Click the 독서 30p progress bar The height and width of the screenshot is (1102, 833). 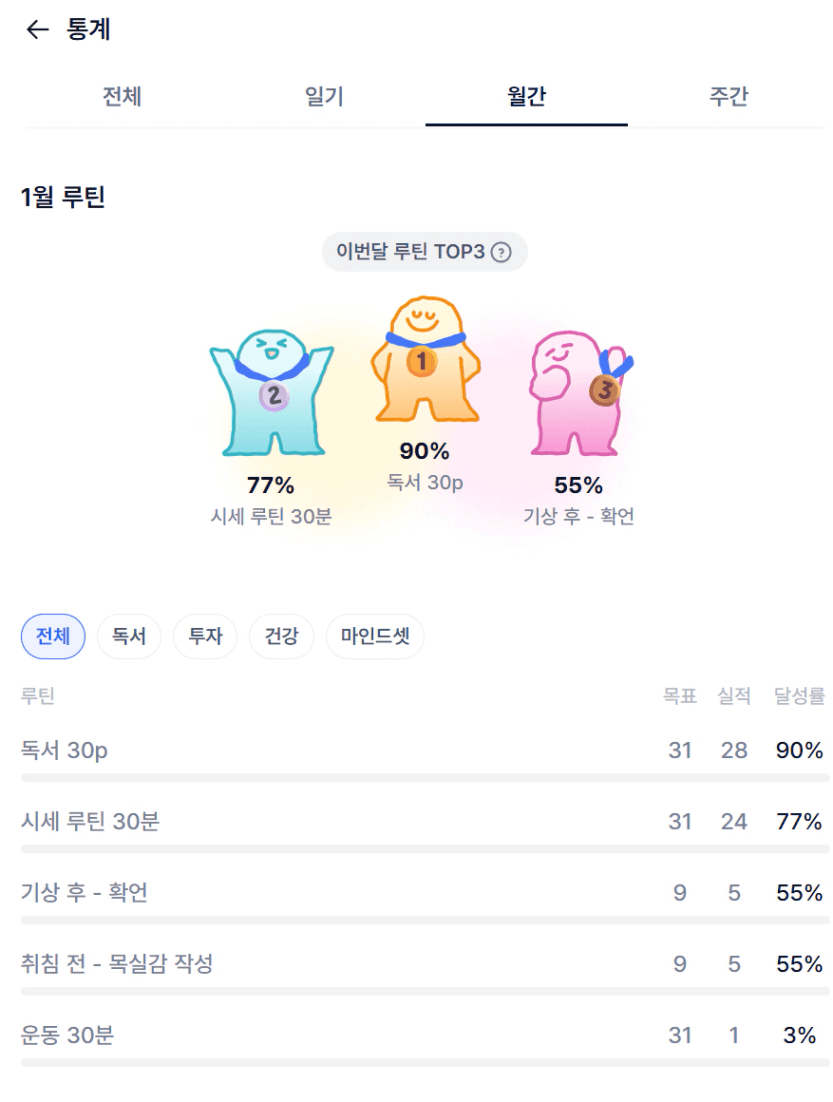[x=424, y=777]
